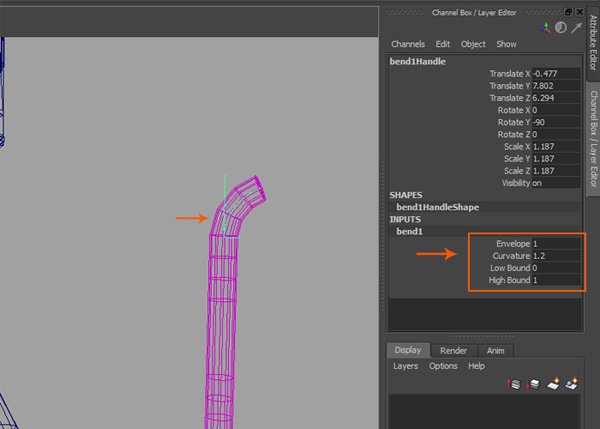Viewport: 600px width, 429px height.
Task: Create new layer from selected objects icon
Action: [x=571, y=384]
